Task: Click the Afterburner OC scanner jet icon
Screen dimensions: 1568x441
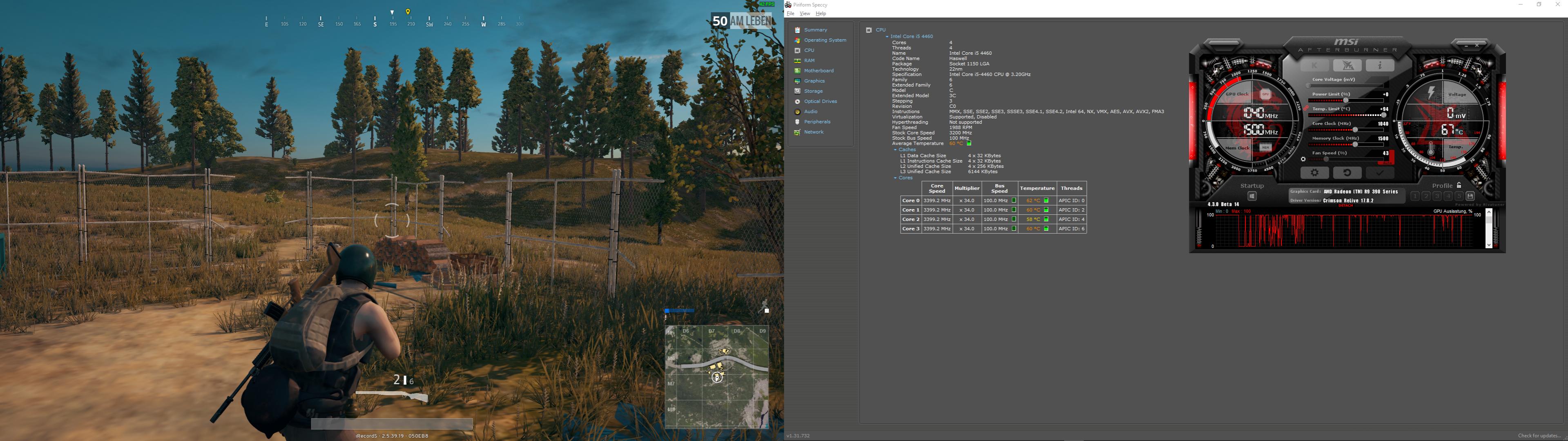Action: pyautogui.click(x=1348, y=65)
